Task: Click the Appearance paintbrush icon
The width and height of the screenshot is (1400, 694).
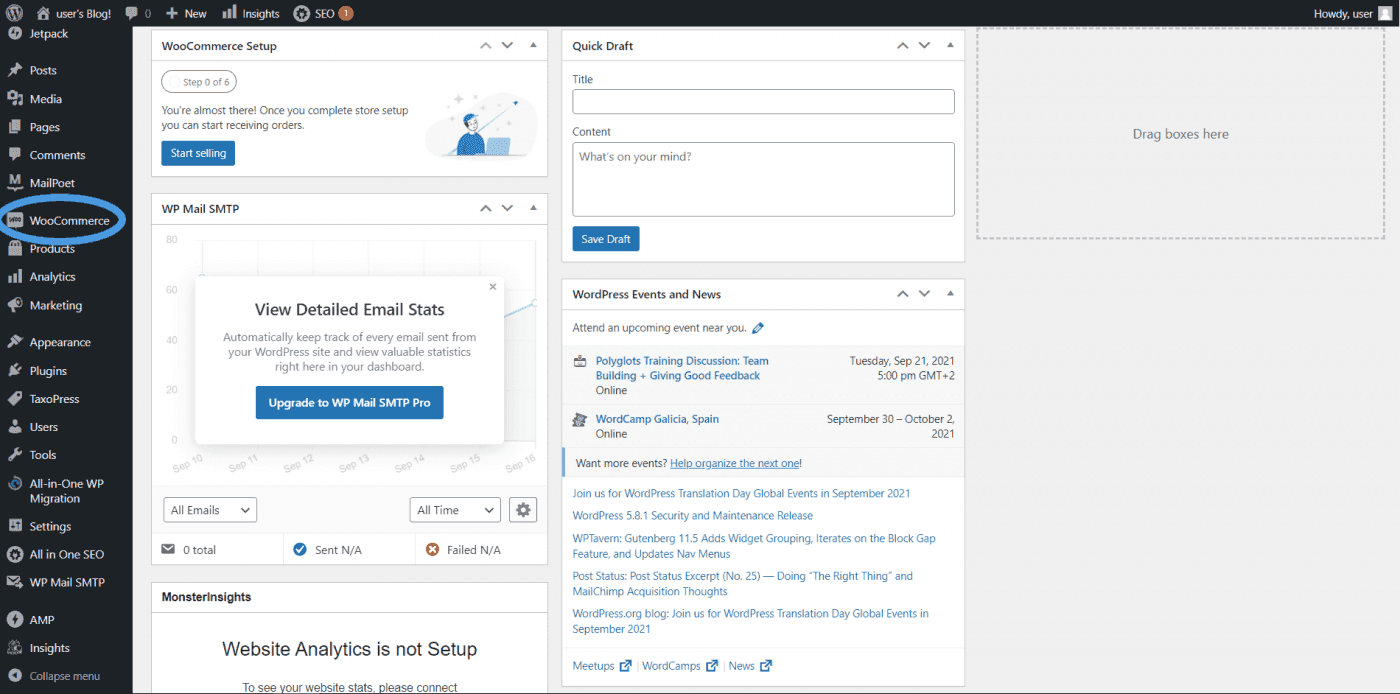Action: point(14,342)
